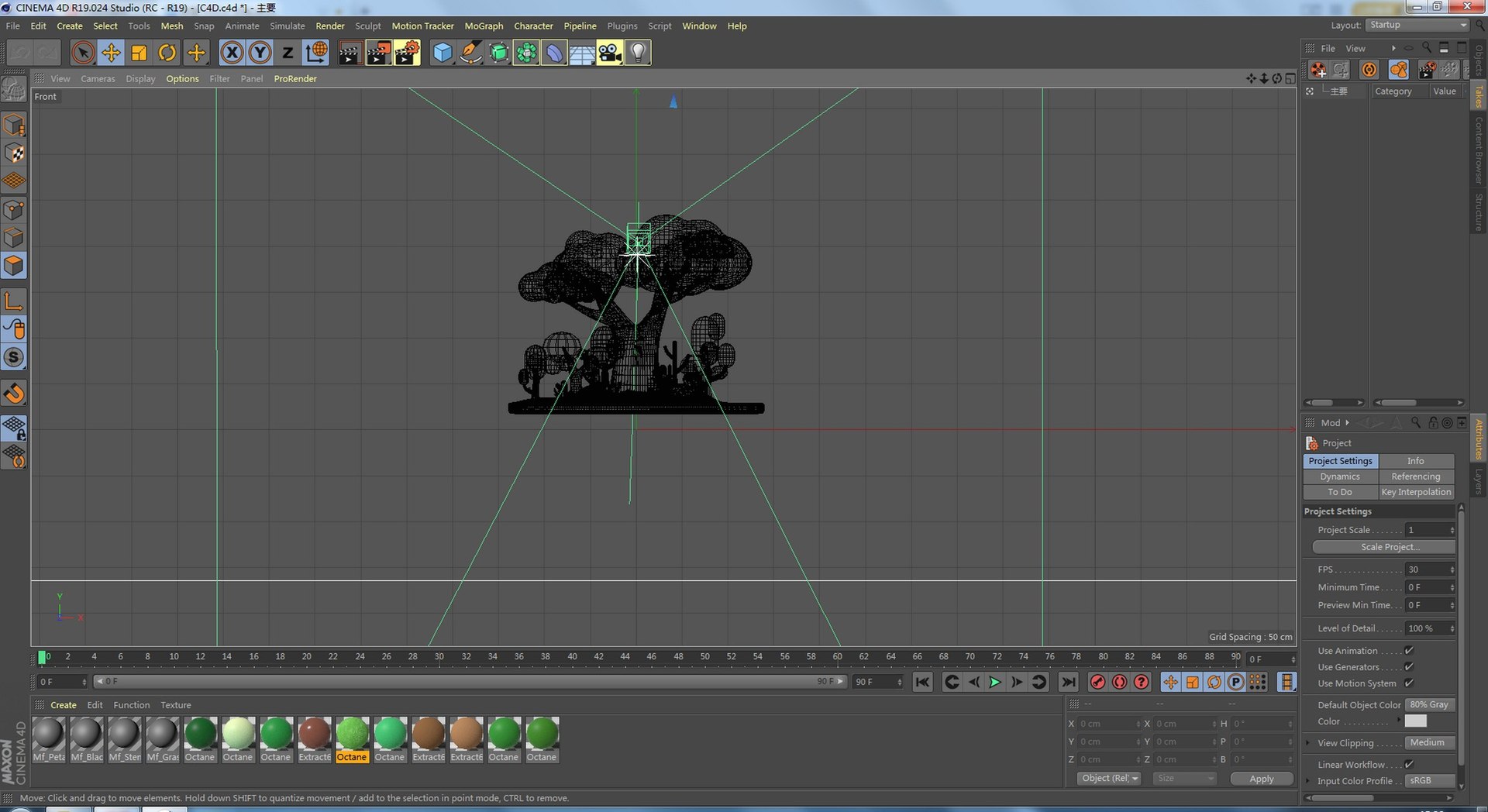Open View Clipping Medium dropdown
1488x812 pixels.
(1430, 743)
